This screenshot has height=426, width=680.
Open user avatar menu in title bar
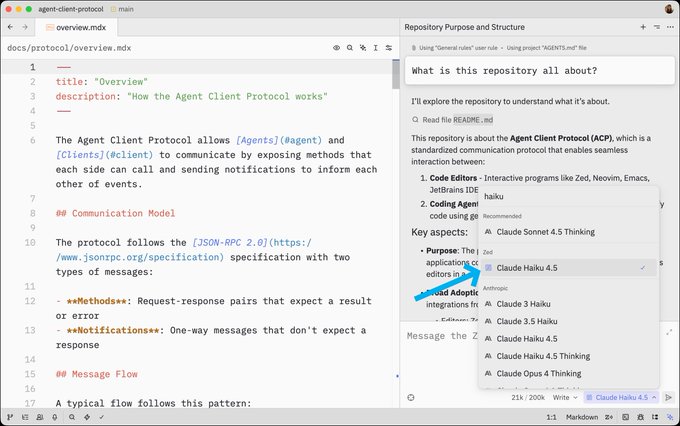[669, 9]
